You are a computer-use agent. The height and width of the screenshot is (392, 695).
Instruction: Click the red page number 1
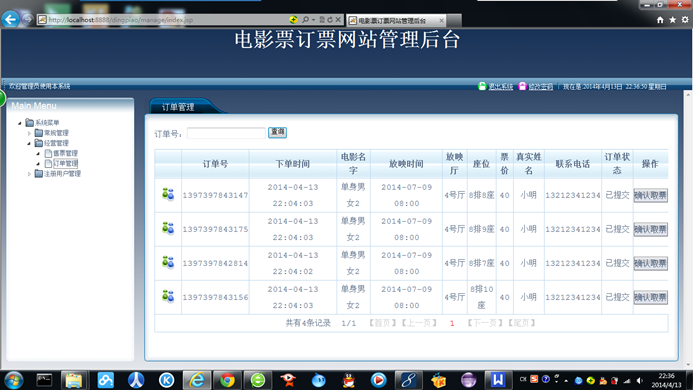click(452, 323)
